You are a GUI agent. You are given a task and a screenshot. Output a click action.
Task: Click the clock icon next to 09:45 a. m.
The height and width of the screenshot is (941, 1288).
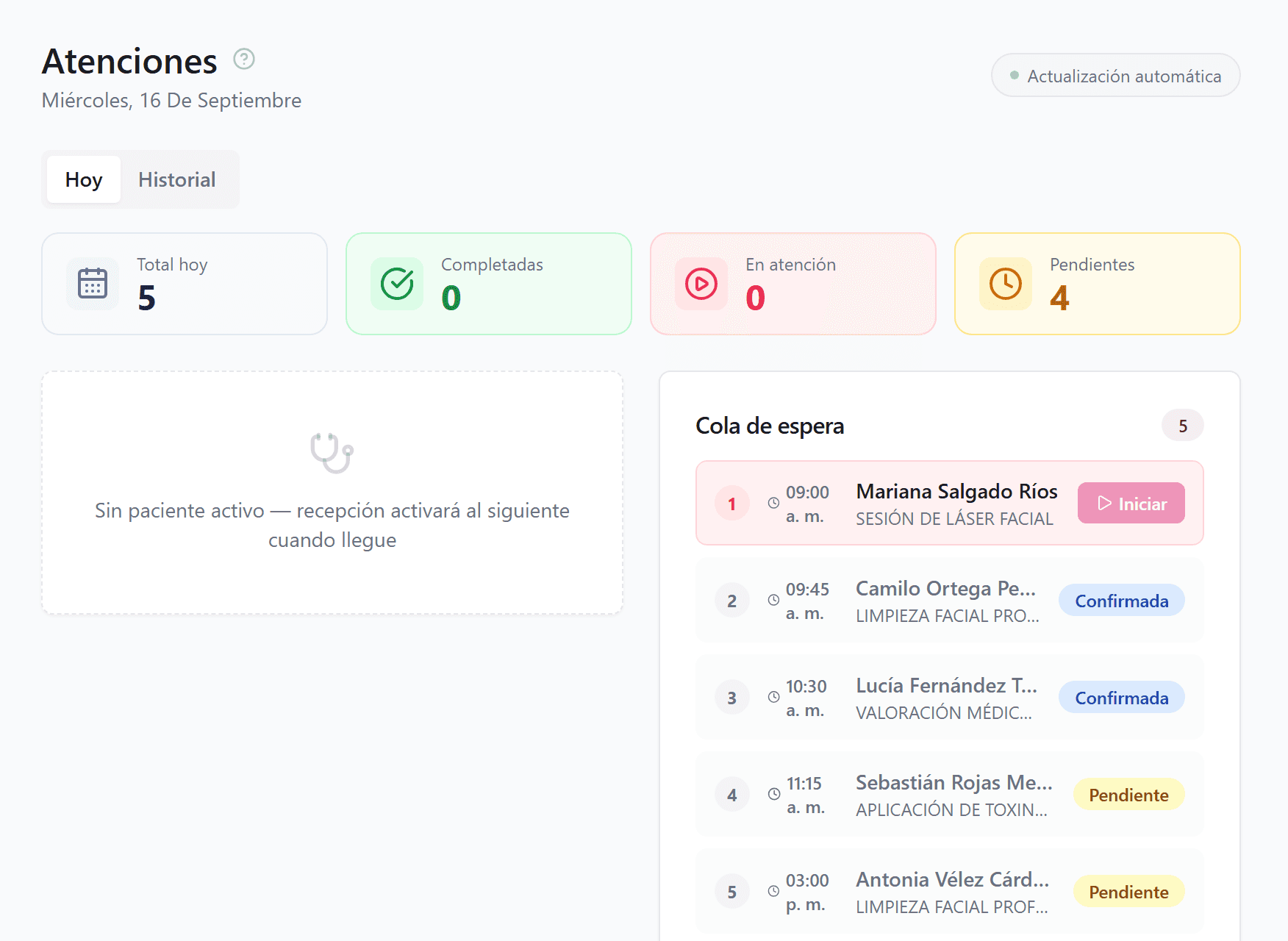point(773,601)
